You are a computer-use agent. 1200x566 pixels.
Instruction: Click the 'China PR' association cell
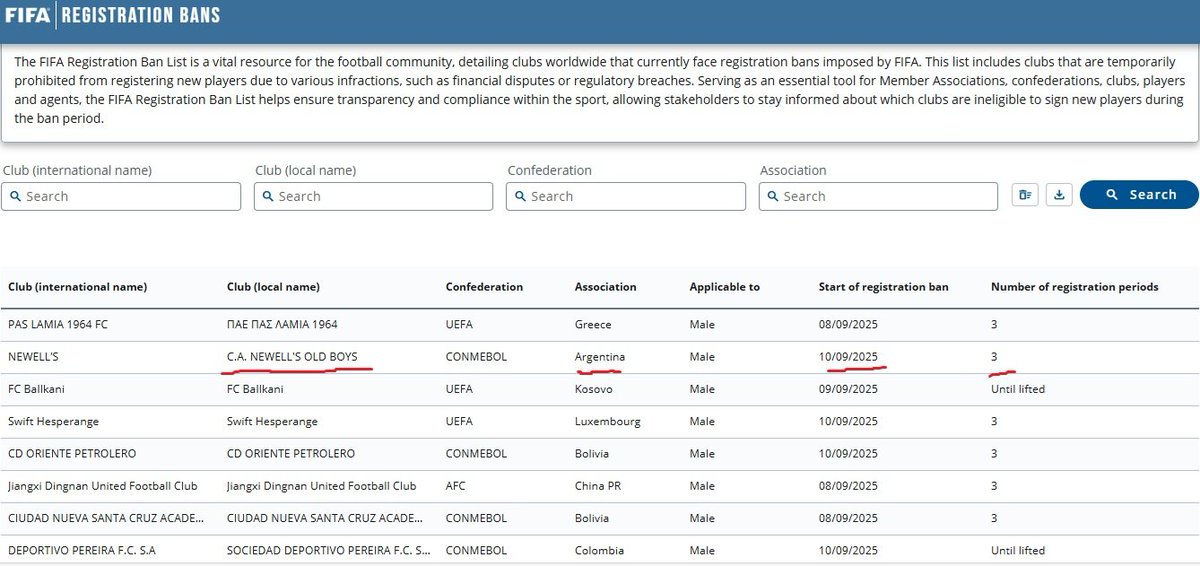click(597, 486)
